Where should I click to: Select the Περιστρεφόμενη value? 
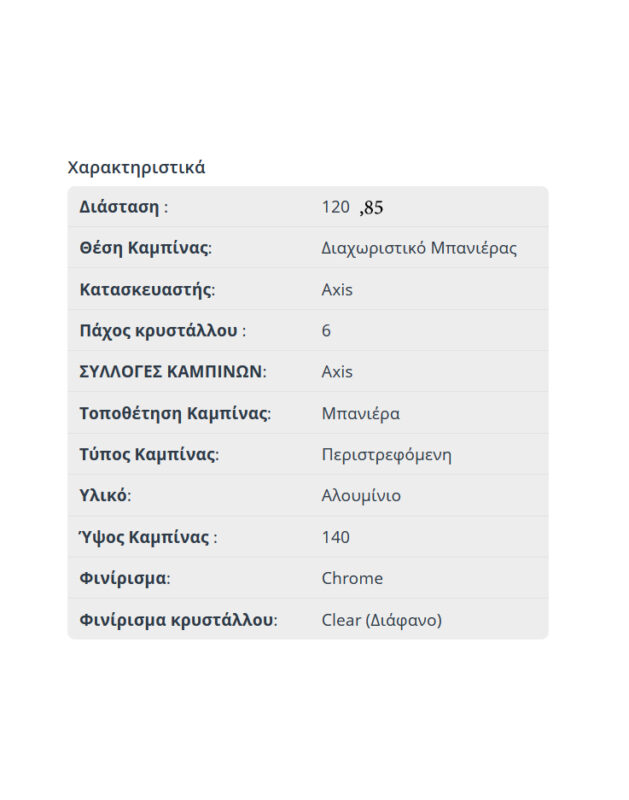click(386, 455)
